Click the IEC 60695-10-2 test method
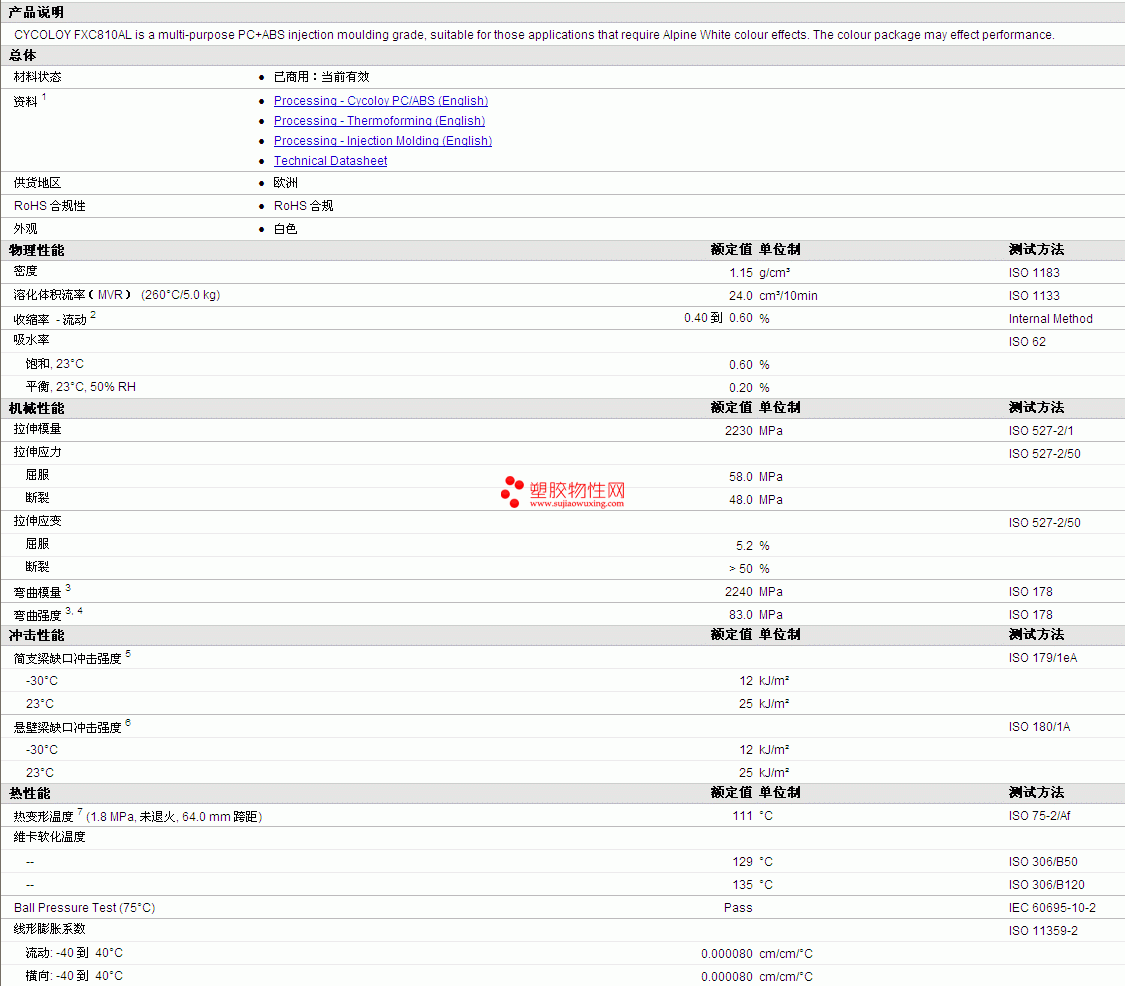Image resolution: width=1125 pixels, height=986 pixels. [1052, 908]
